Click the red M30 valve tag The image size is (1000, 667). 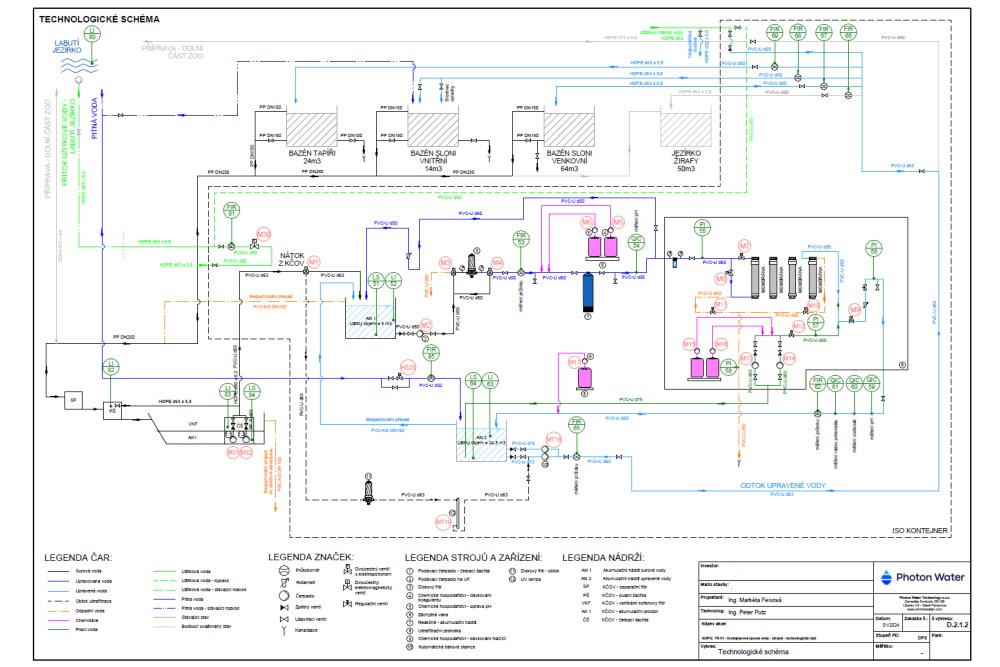click(x=264, y=234)
